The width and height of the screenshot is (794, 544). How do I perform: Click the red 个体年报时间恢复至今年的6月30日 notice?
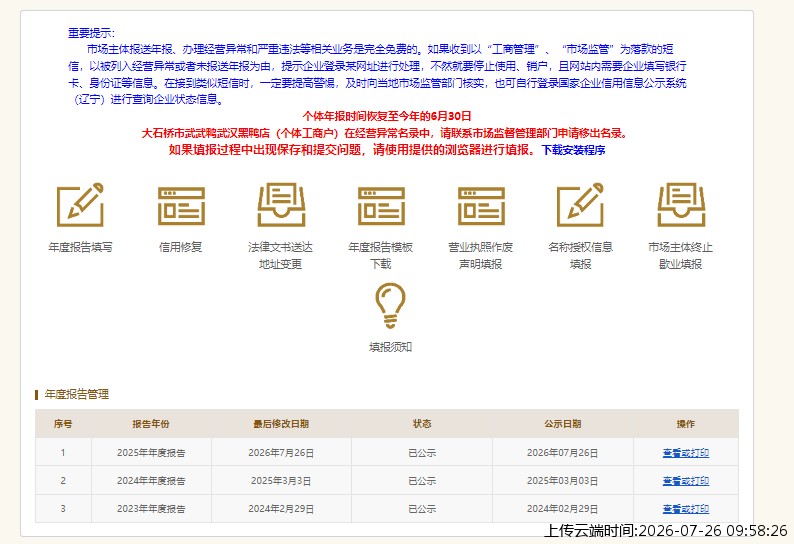click(387, 116)
